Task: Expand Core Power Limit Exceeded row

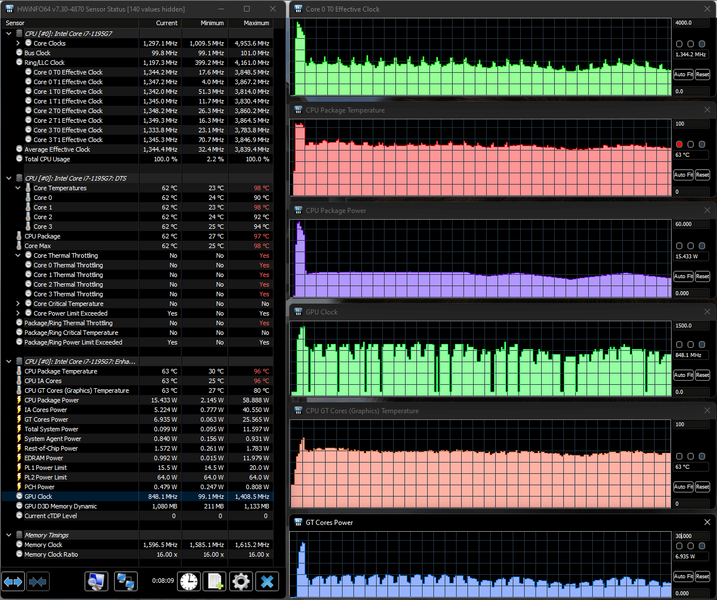Action: 18,313
